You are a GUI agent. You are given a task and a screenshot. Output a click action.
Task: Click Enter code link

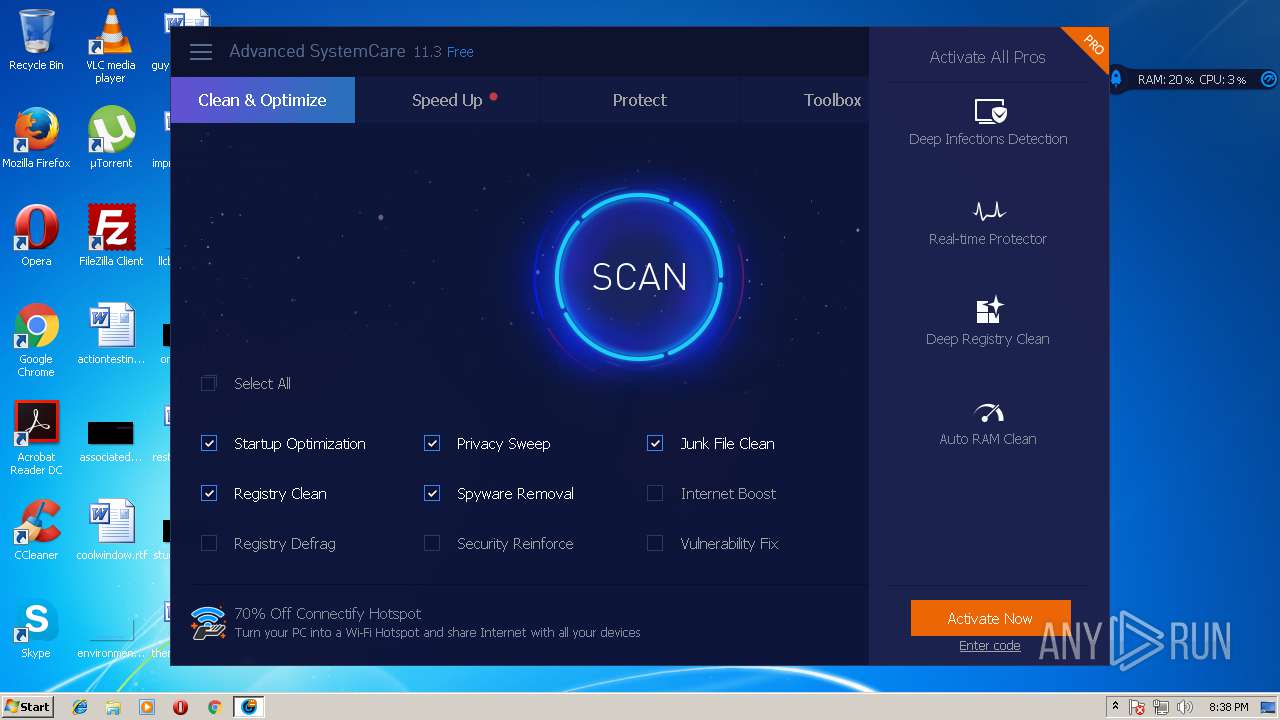[x=990, y=646]
